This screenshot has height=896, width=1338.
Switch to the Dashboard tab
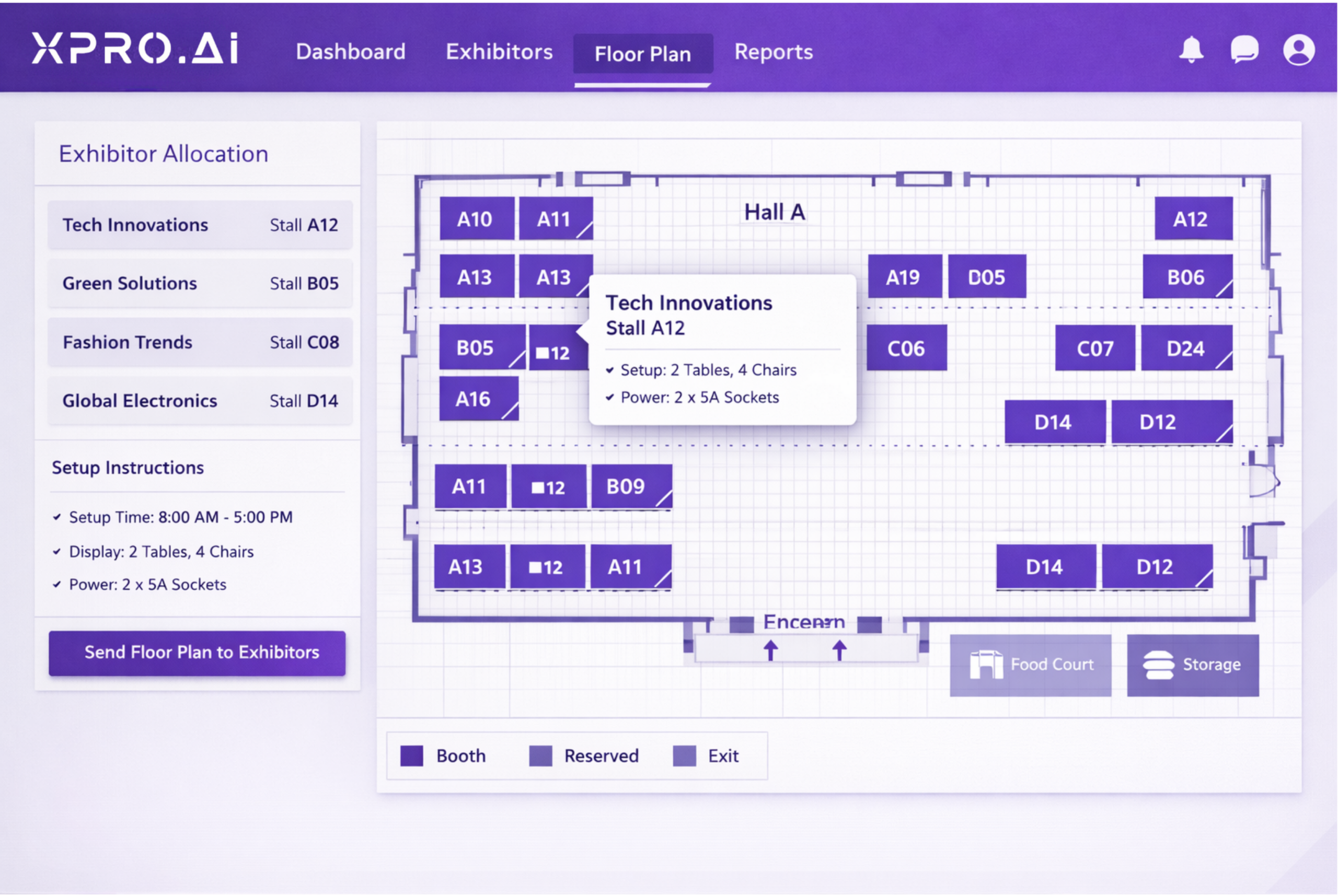tap(351, 52)
